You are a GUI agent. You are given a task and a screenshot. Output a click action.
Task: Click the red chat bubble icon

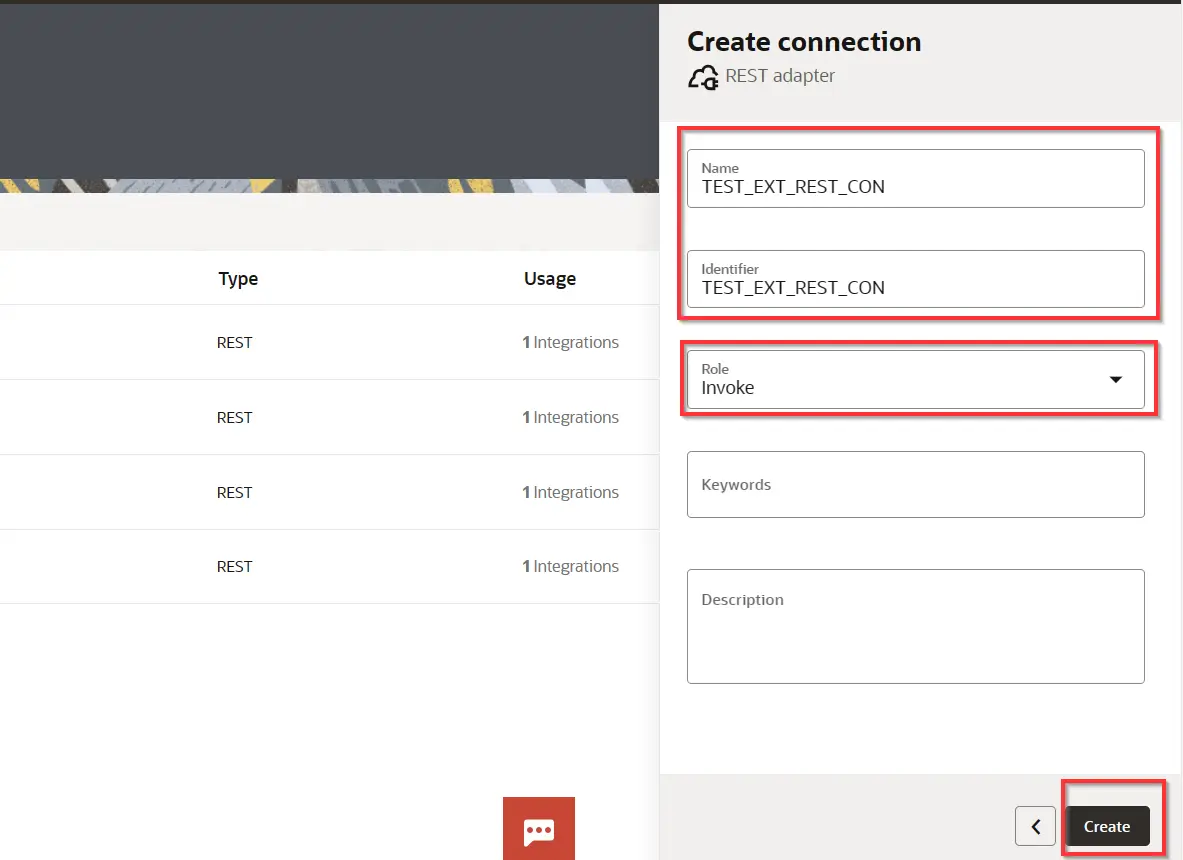(539, 829)
